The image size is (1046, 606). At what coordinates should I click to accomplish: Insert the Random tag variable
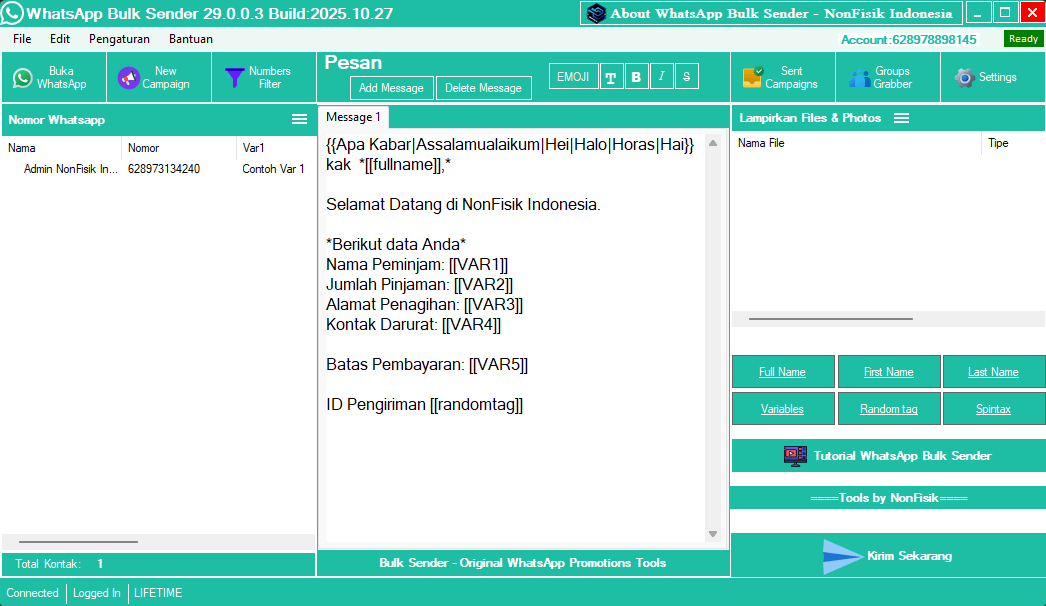pyautogui.click(x=888, y=409)
